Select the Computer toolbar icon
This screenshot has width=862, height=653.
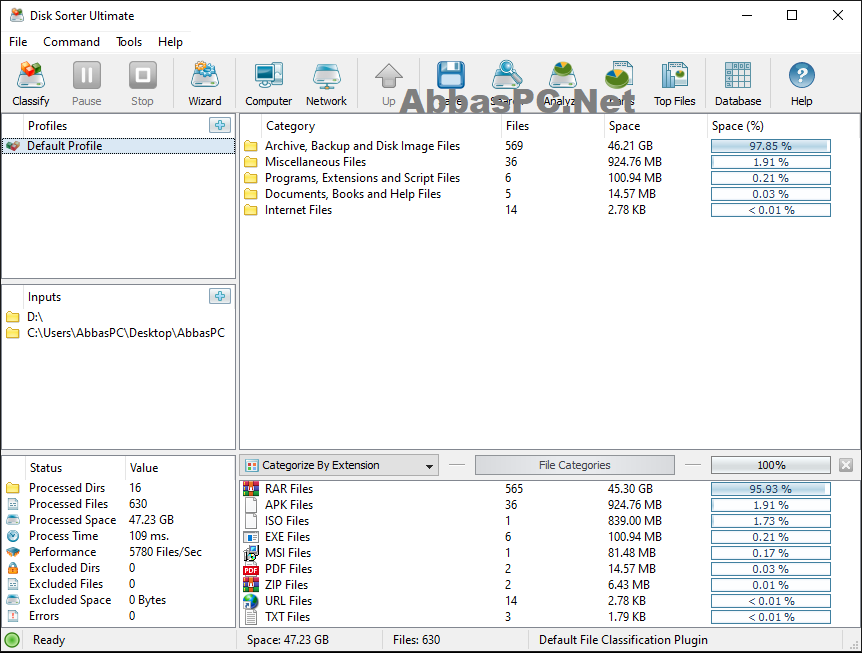(268, 84)
